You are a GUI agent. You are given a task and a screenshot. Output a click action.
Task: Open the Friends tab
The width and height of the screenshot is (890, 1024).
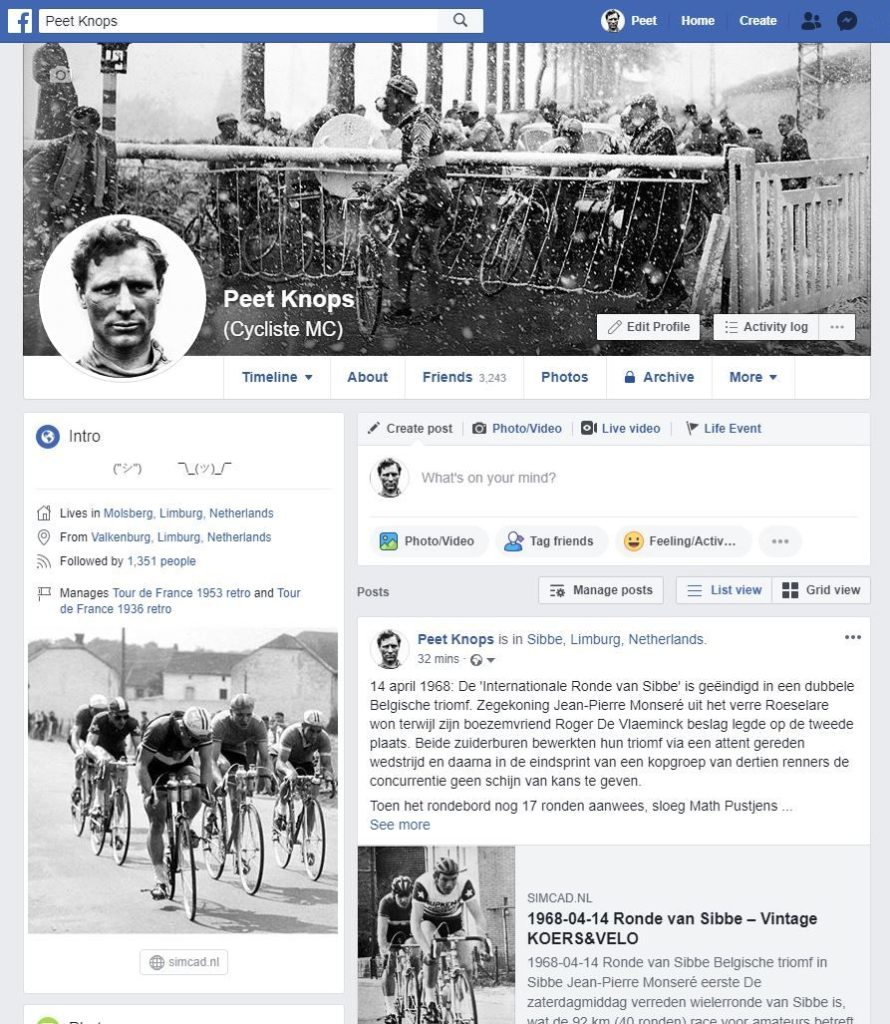(464, 377)
